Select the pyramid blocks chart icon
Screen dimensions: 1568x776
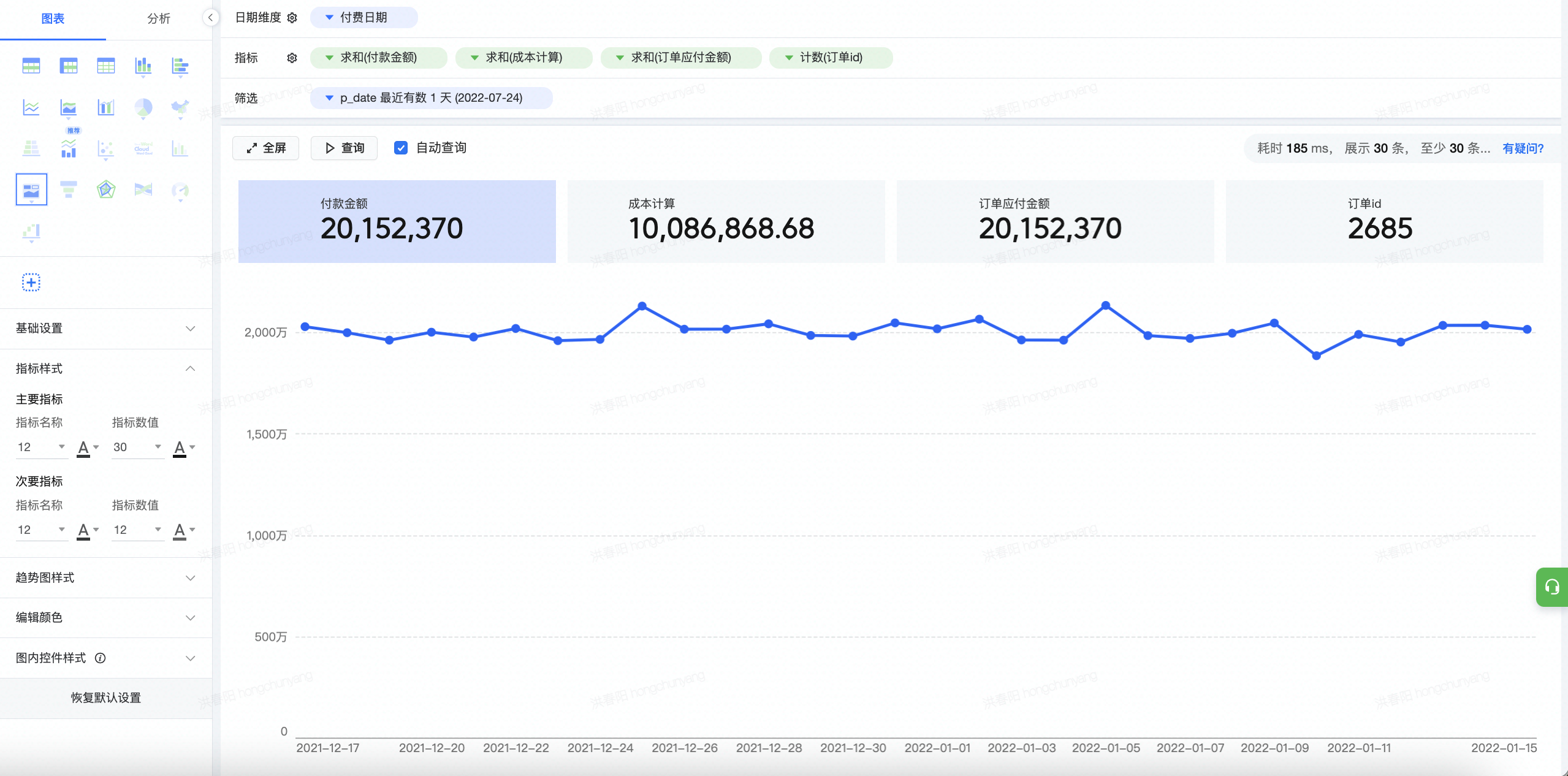tap(31, 148)
